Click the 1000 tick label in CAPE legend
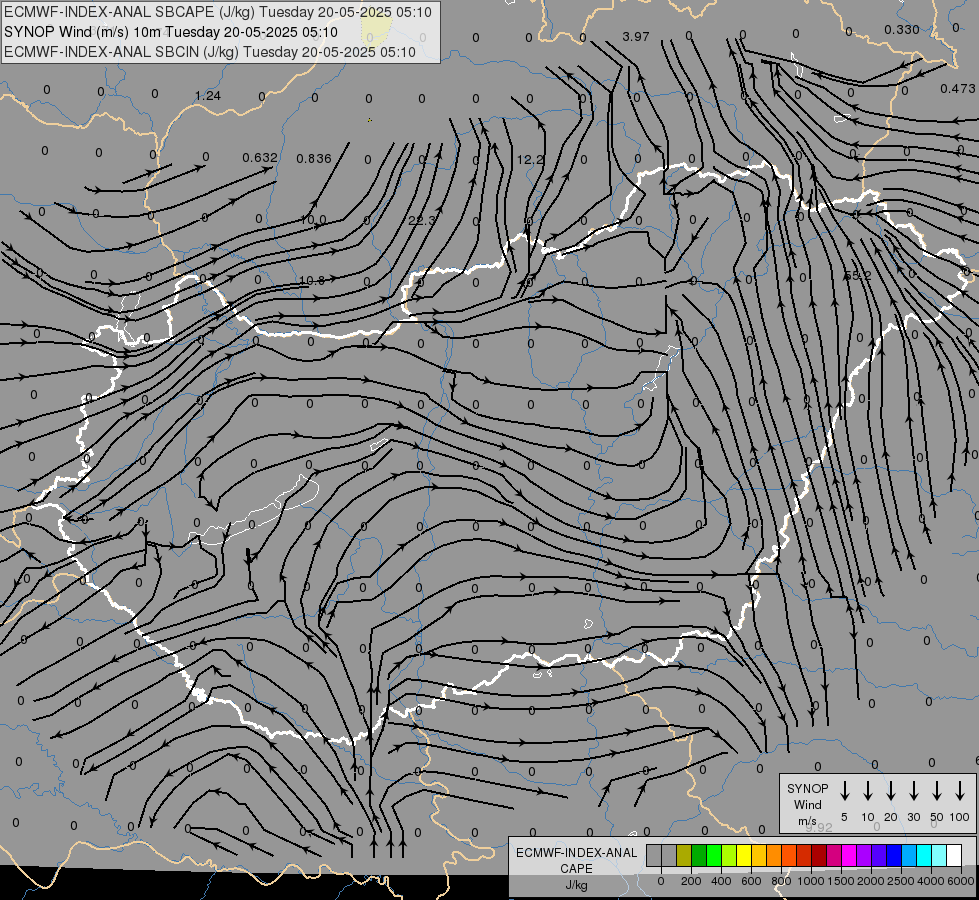Viewport: 979px width, 900px height. [811, 881]
